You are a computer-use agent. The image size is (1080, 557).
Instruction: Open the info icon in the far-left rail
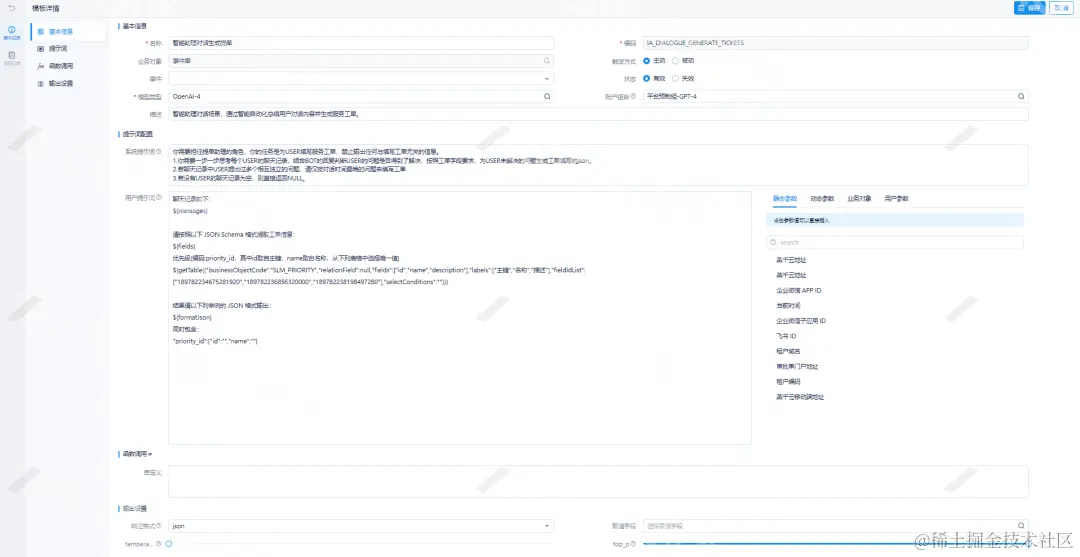[x=12, y=32]
